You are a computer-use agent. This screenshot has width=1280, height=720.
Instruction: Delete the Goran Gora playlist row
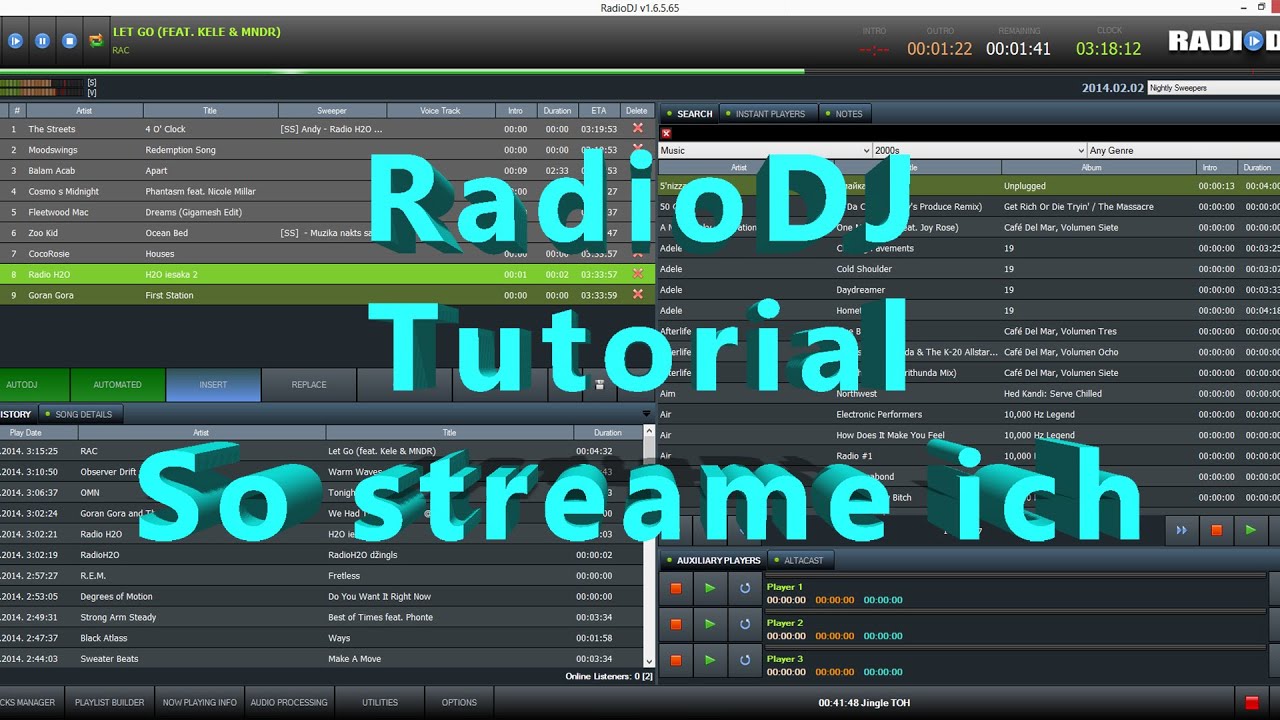point(638,295)
